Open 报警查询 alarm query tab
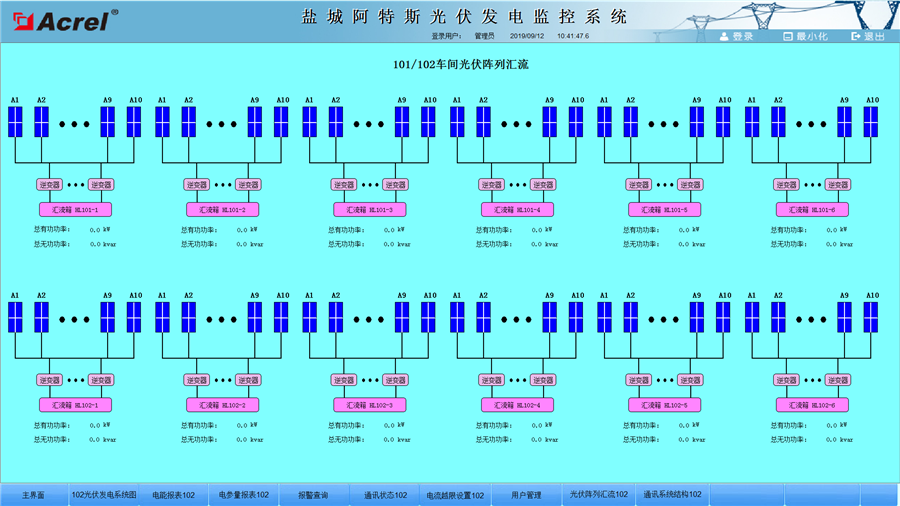The height and width of the screenshot is (506, 900). pos(312,495)
